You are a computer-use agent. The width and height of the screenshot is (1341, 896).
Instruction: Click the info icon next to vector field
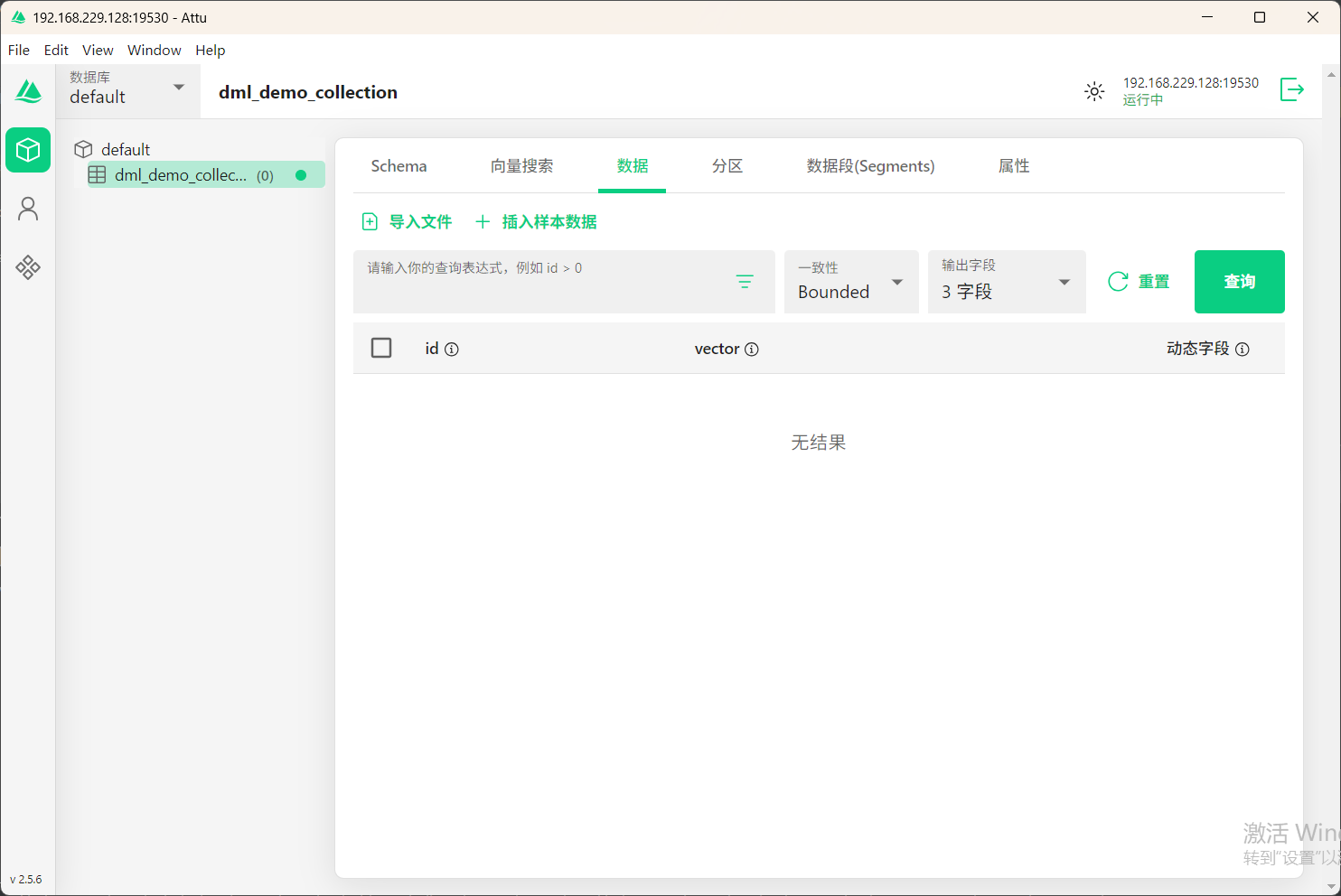click(x=753, y=349)
